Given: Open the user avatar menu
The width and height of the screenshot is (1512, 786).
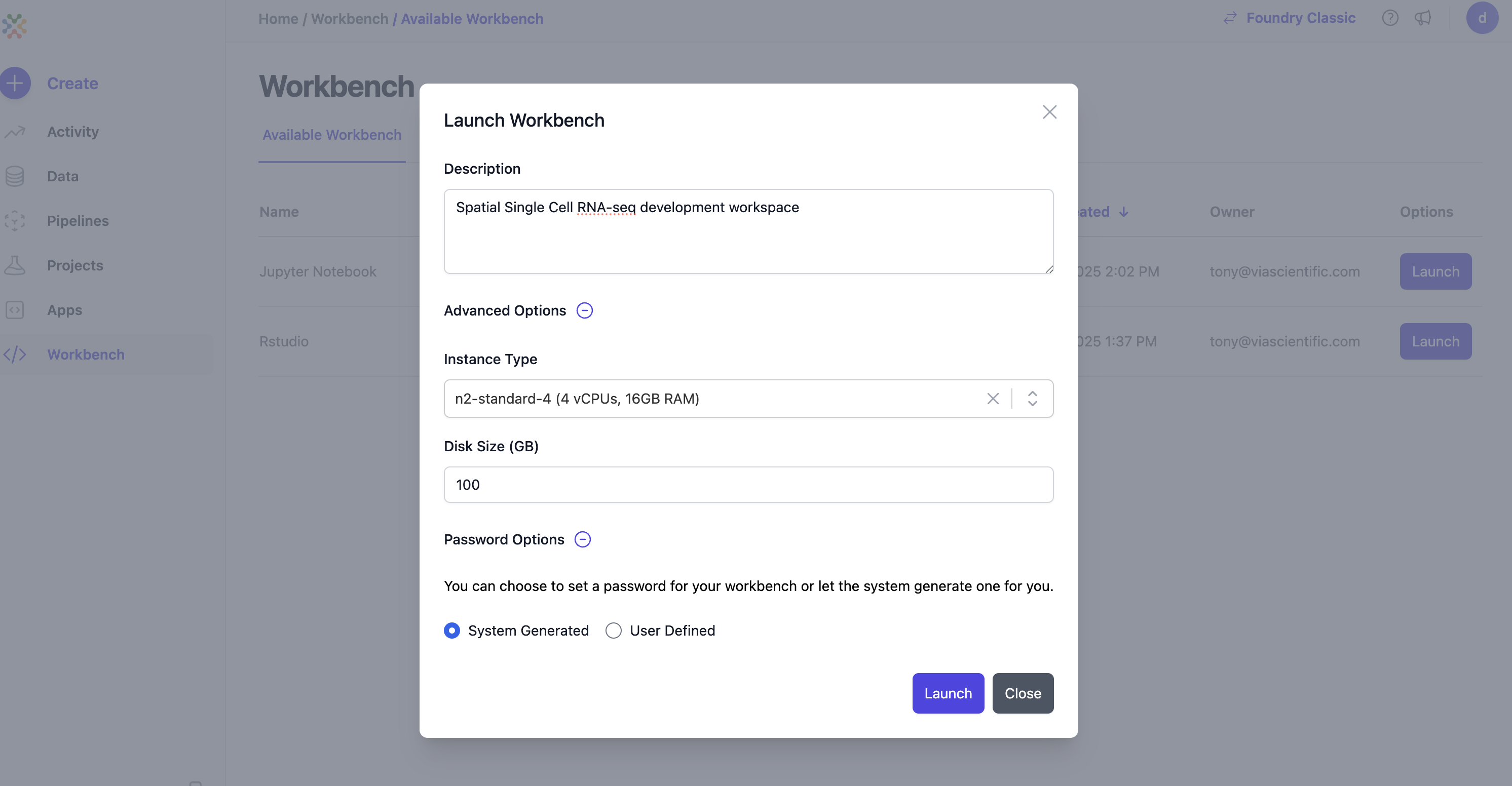Looking at the screenshot, I should [x=1483, y=18].
